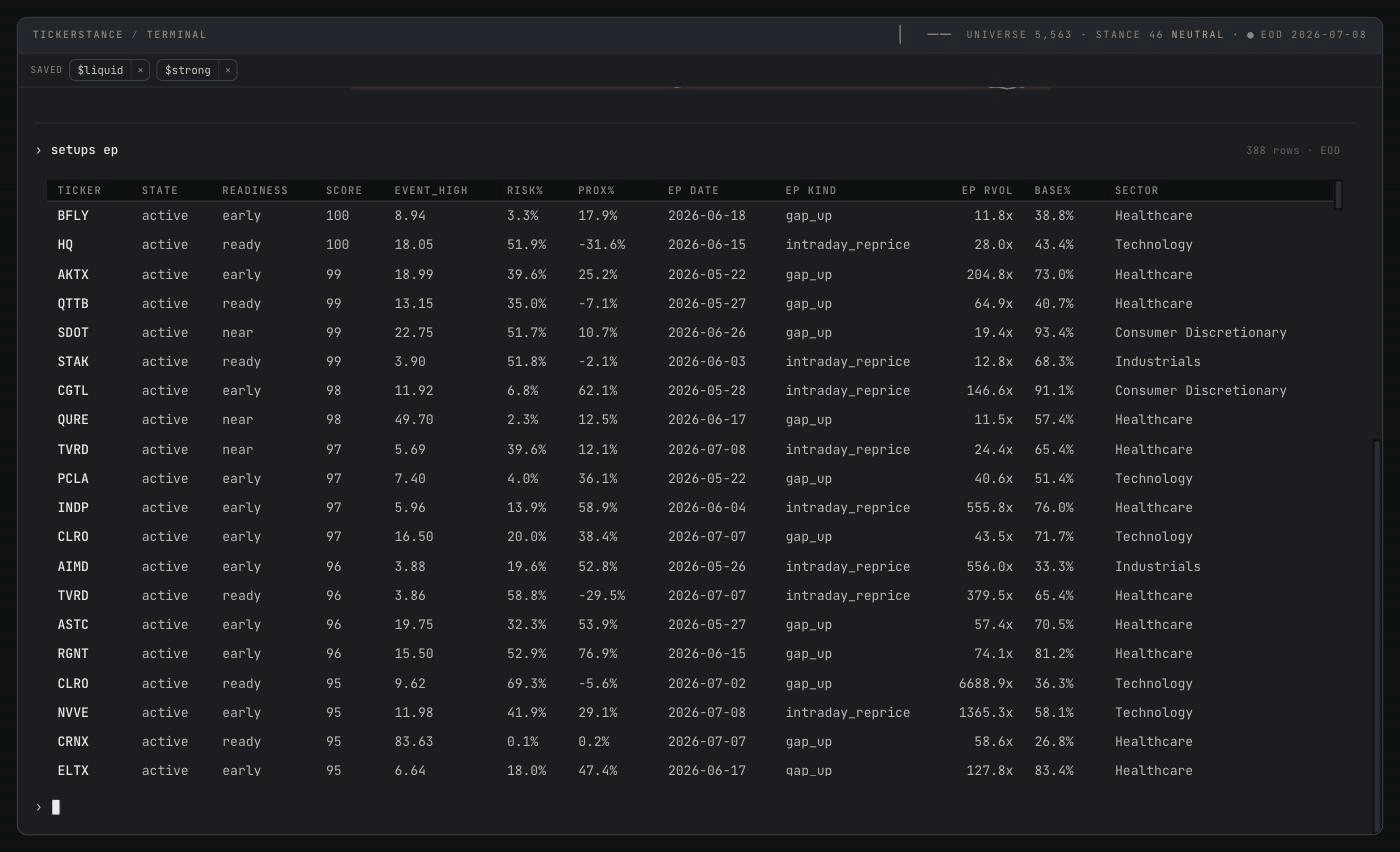Select the $strong saved chip
Image resolution: width=1400 pixels, height=852 pixels.
[x=188, y=70]
